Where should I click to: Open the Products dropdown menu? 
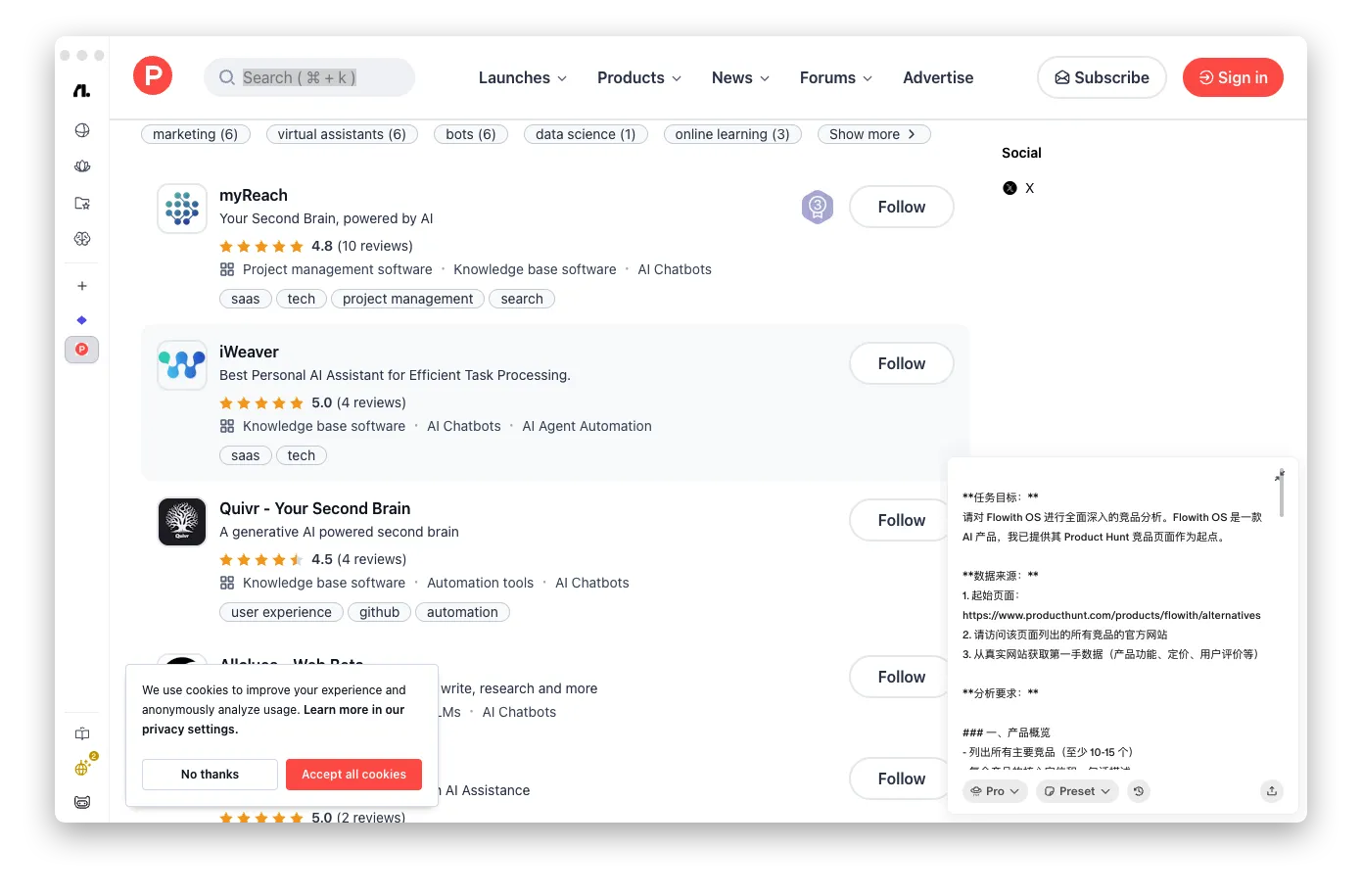[639, 77]
